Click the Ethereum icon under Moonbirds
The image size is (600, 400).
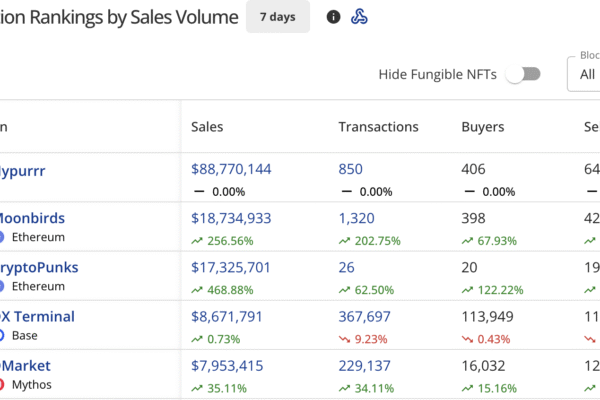tap(2, 237)
